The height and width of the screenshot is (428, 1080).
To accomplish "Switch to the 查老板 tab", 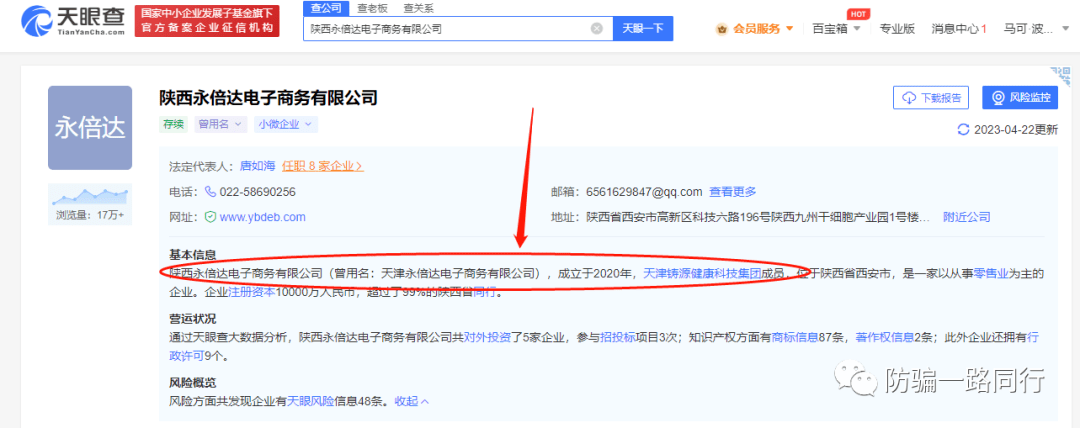I will click(372, 9).
